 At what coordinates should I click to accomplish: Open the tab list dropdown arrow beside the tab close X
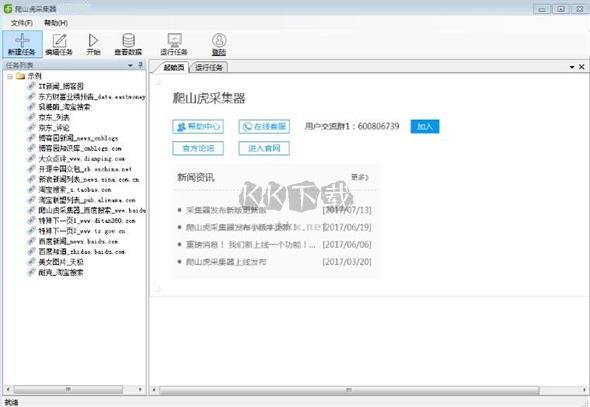(x=572, y=67)
